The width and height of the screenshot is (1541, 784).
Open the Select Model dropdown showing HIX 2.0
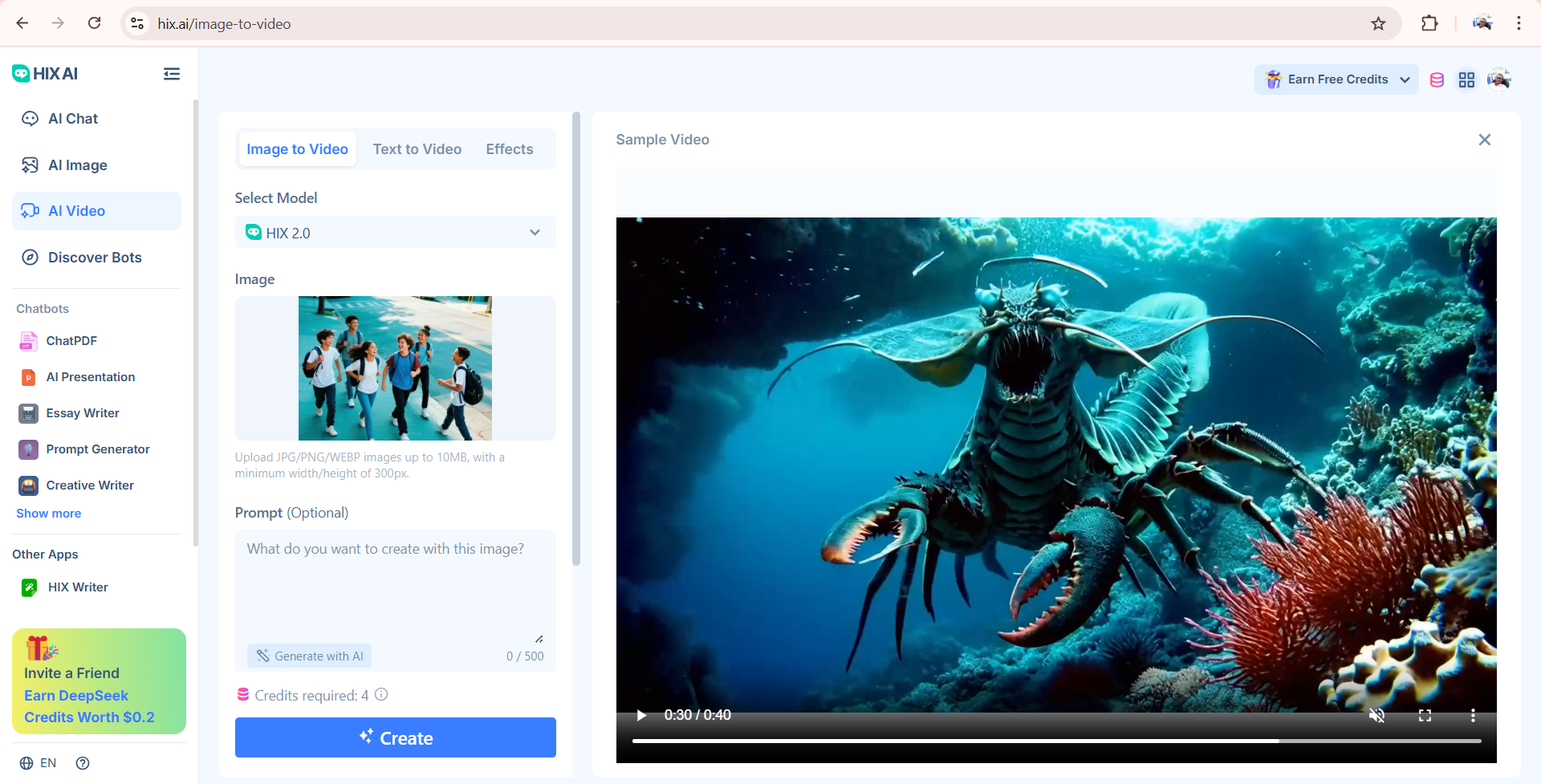pyautogui.click(x=395, y=233)
